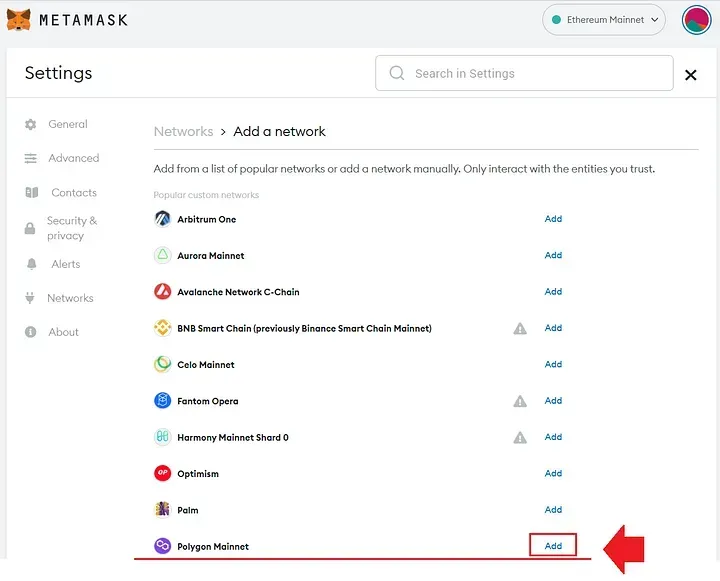Click the Optimism network icon
Viewport: 720px width, 581px height.
click(162, 474)
